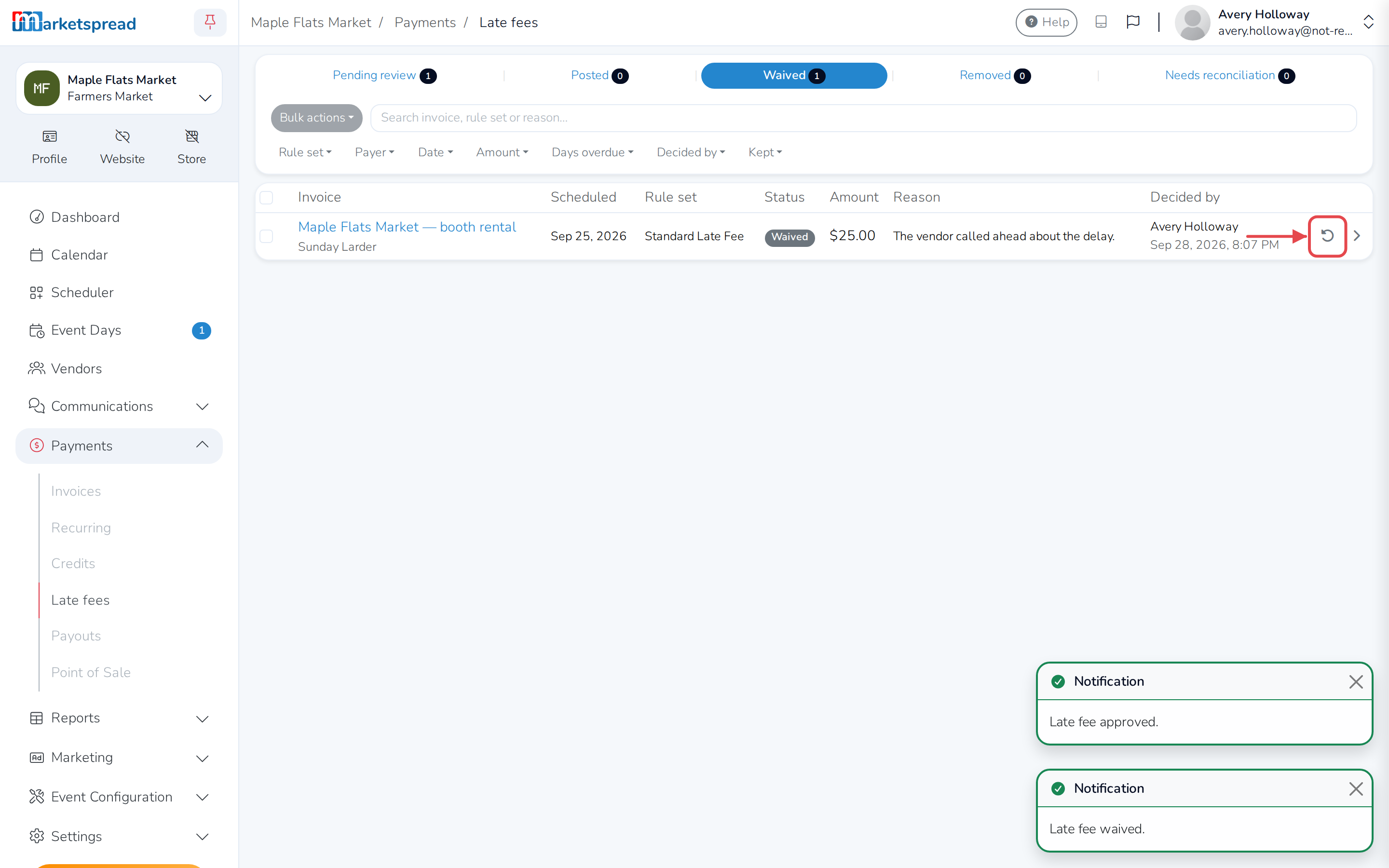Screen dimensions: 1389x868
Task: Open the Maple Flats Market switcher dropdown
Action: 119,88
